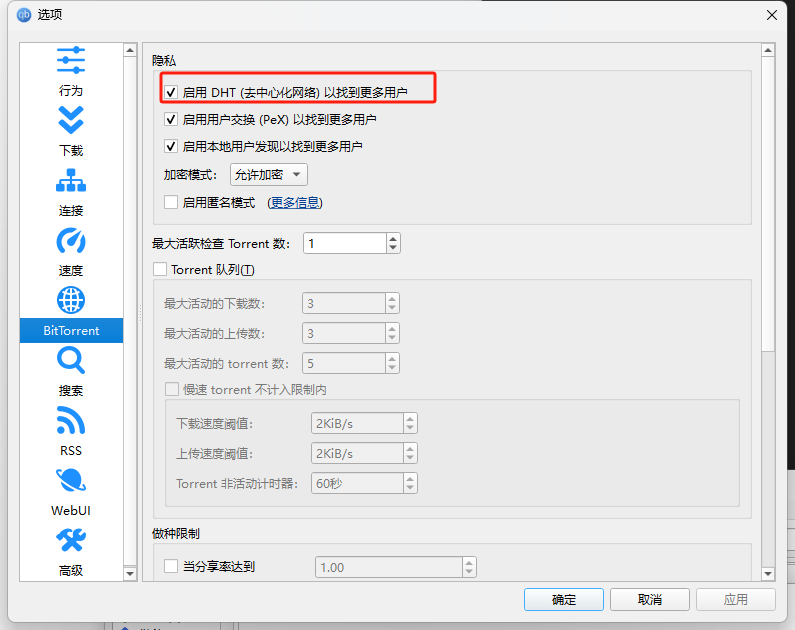
Task: Click the main panel vertical scrollbar thumb
Action: click(768, 204)
